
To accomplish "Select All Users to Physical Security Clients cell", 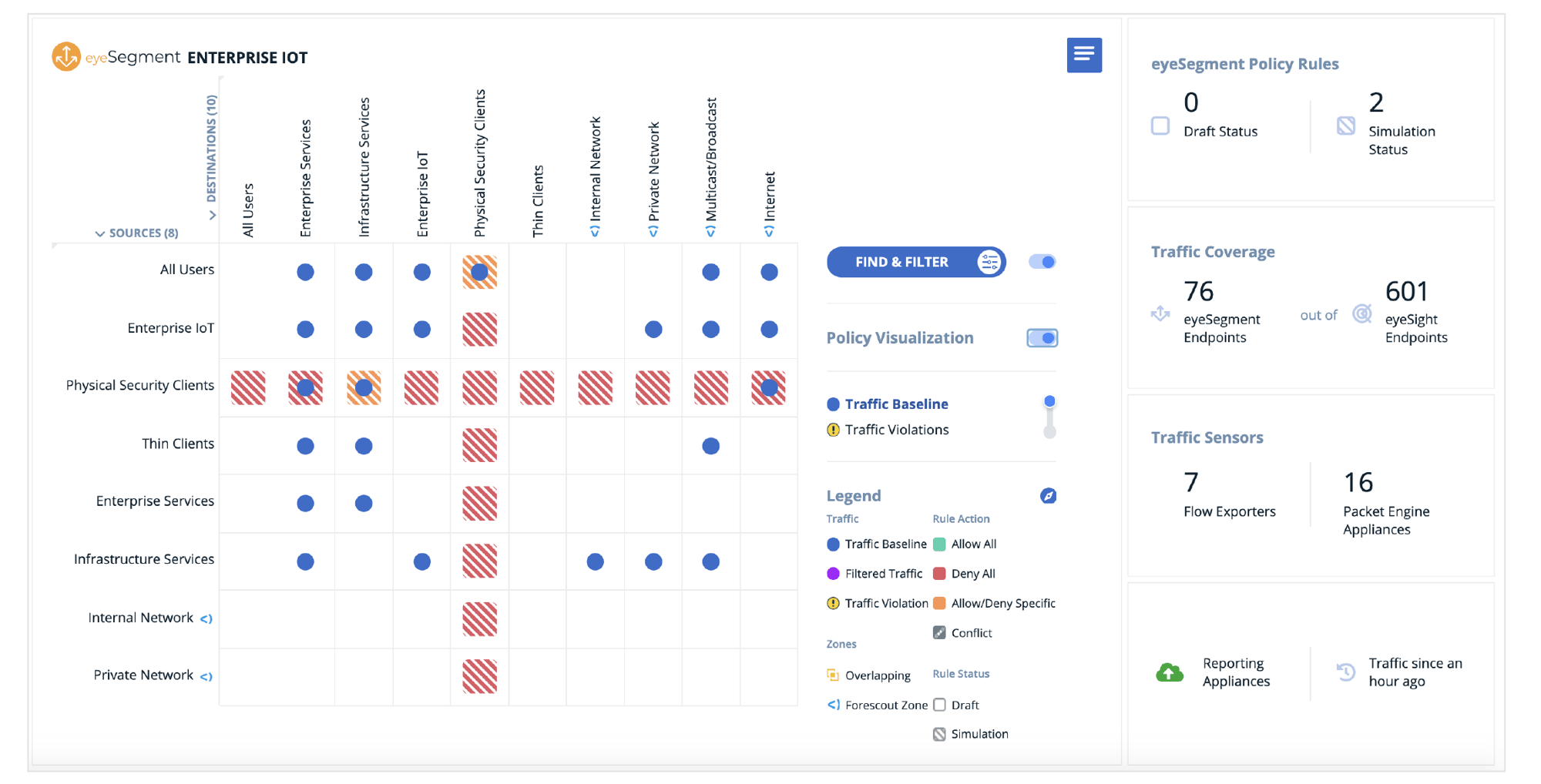I will pos(479,272).
